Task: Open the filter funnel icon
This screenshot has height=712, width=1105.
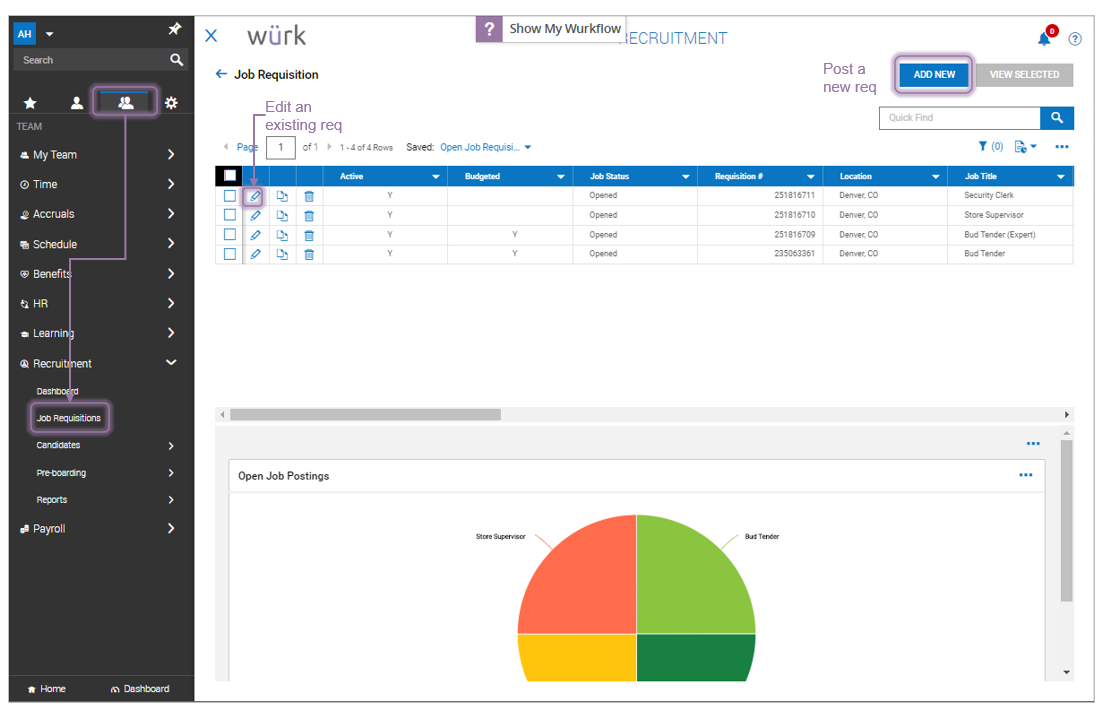Action: coord(982,147)
